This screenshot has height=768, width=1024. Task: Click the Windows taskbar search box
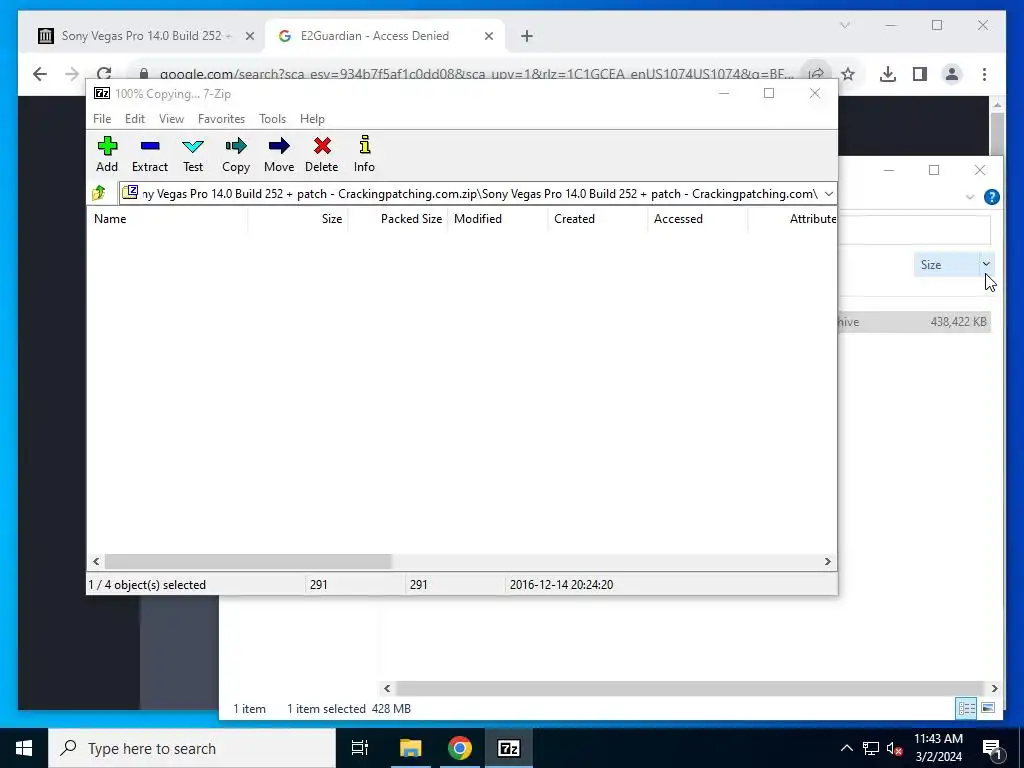pyautogui.click(x=192, y=748)
